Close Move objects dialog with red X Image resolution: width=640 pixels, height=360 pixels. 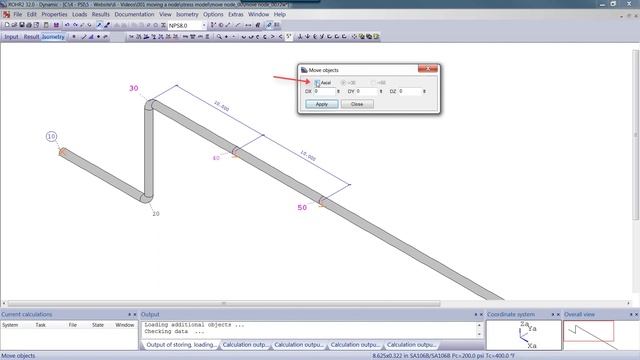(428, 69)
